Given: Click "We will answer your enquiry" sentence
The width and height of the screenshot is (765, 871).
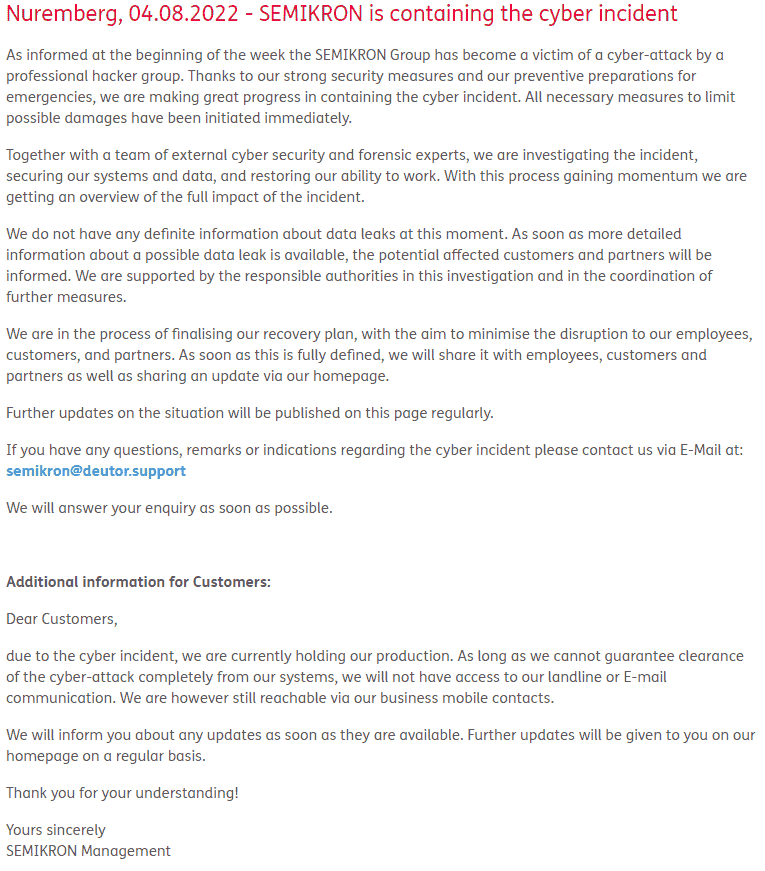Looking at the screenshot, I should [169, 508].
